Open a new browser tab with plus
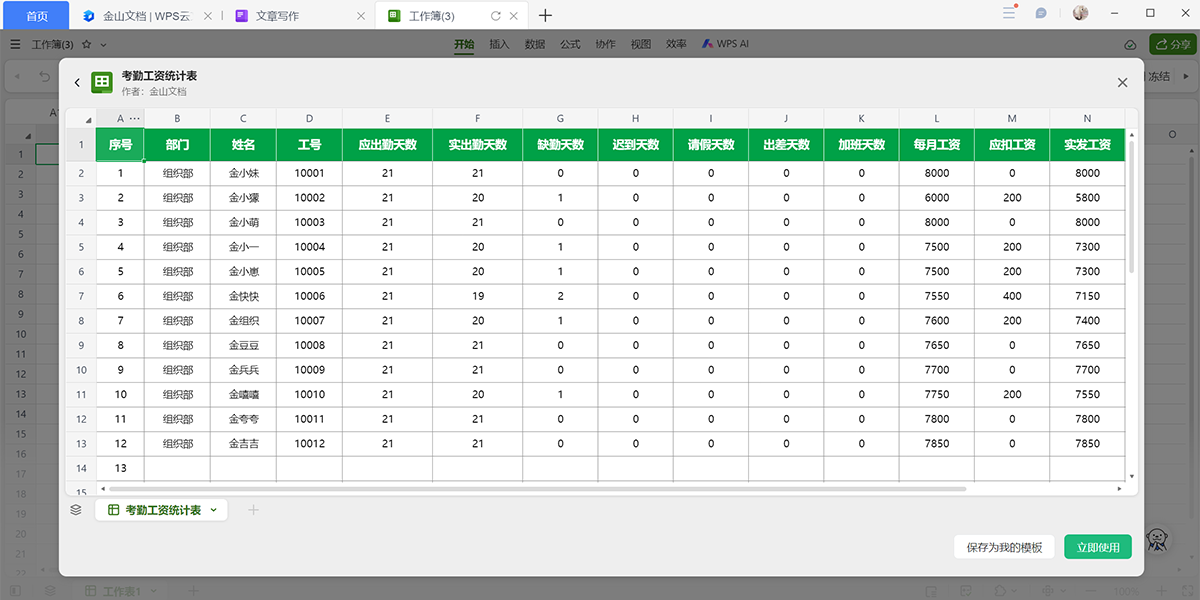 pyautogui.click(x=545, y=15)
